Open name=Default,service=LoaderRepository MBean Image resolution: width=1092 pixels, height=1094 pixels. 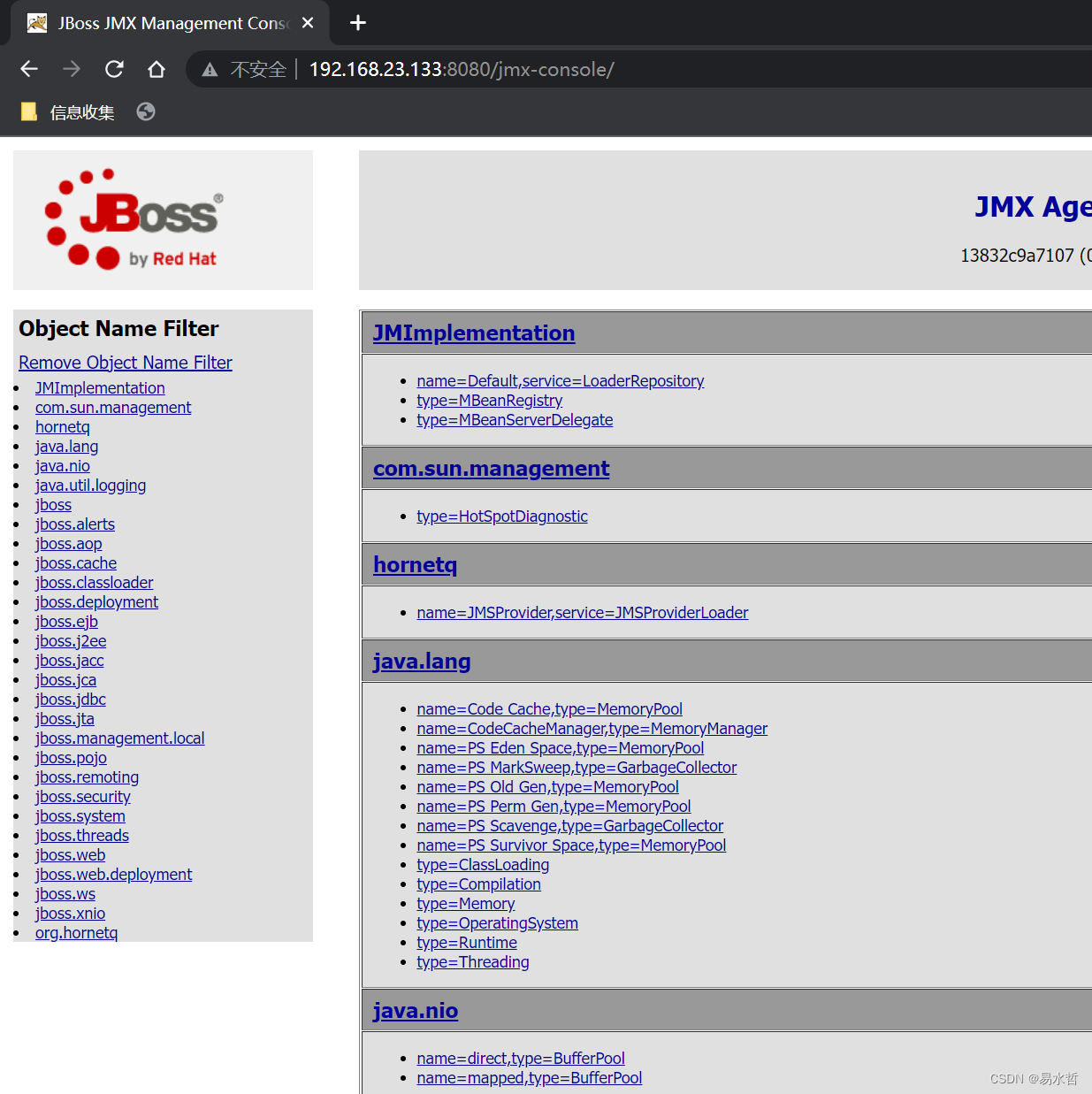pyautogui.click(x=561, y=381)
